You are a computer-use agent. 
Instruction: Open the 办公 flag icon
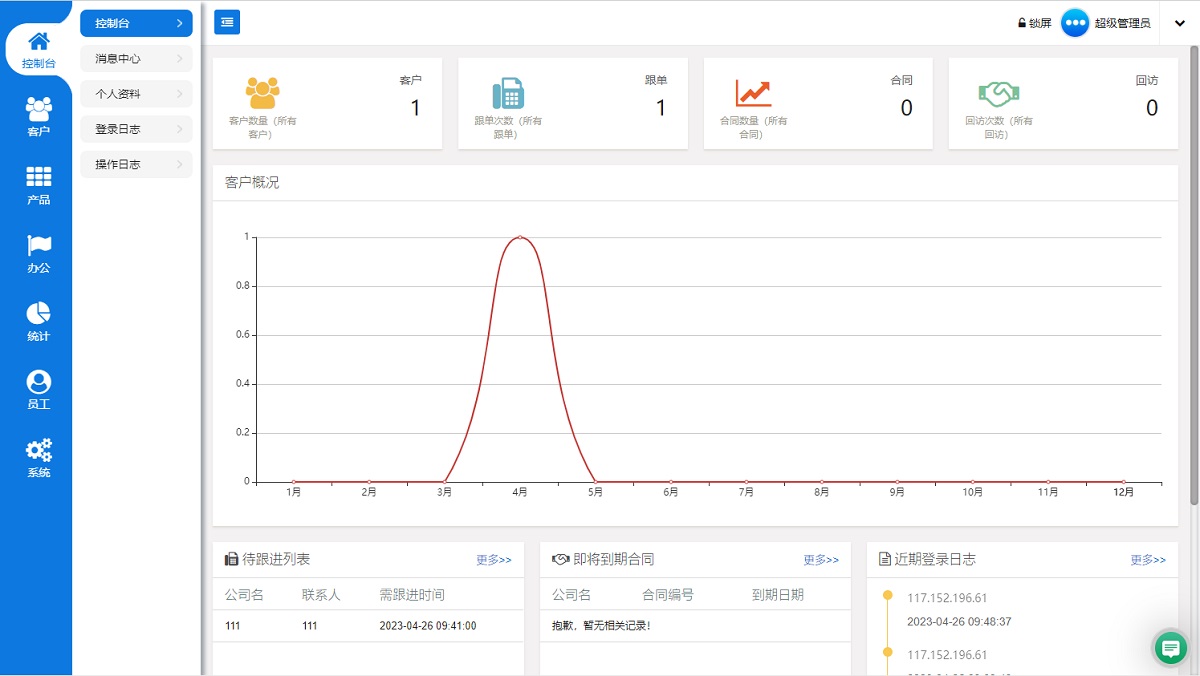(38, 254)
